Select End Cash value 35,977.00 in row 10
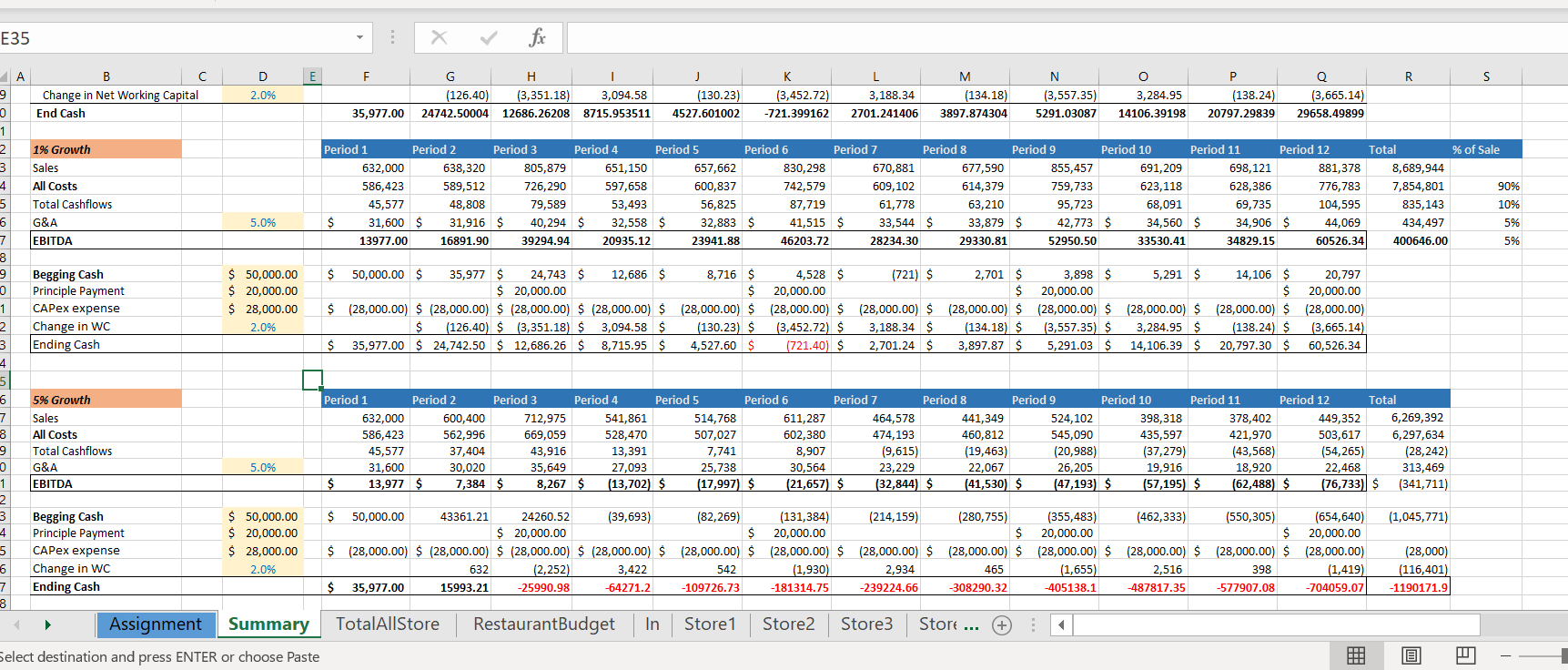 point(366,113)
